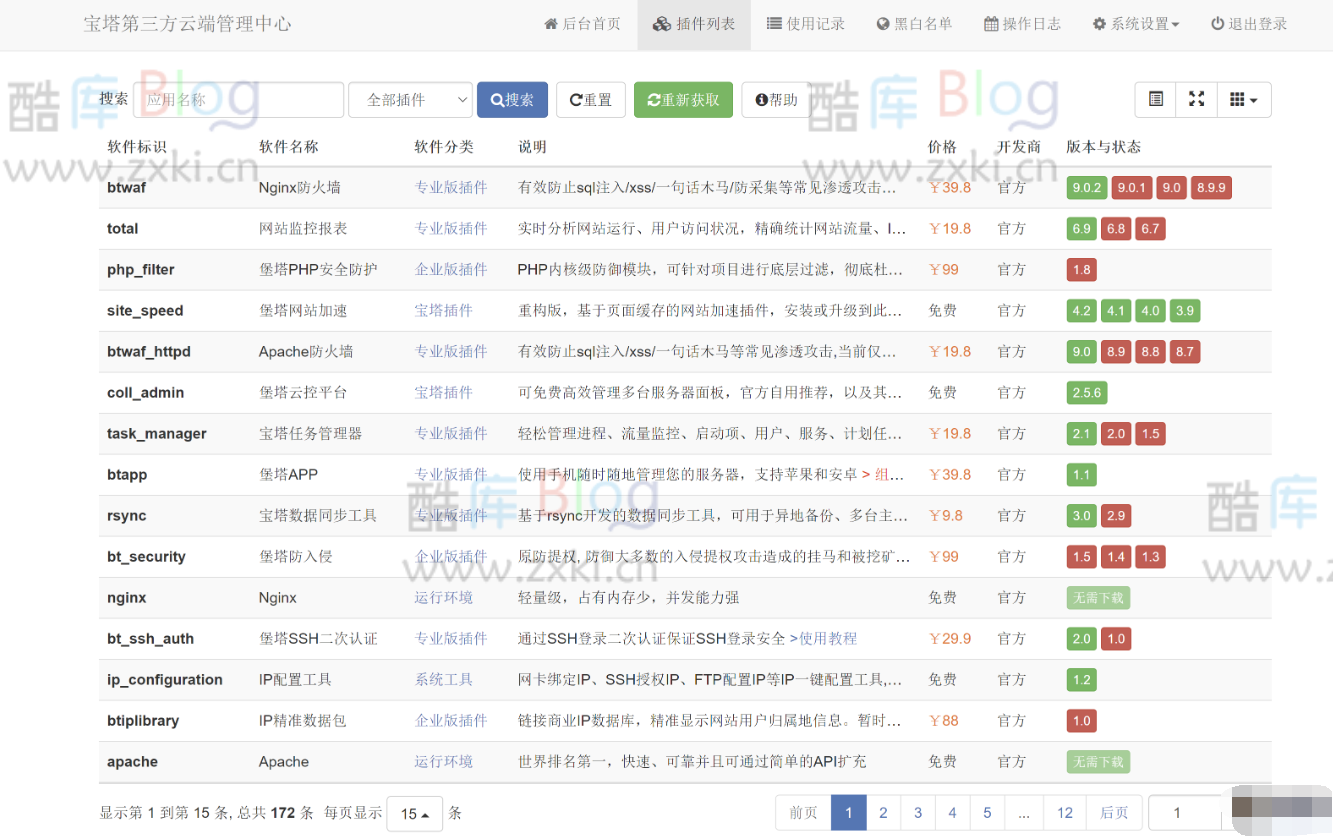Go to page 2 in the pagination bar
The height and width of the screenshot is (836, 1333).
[883, 813]
